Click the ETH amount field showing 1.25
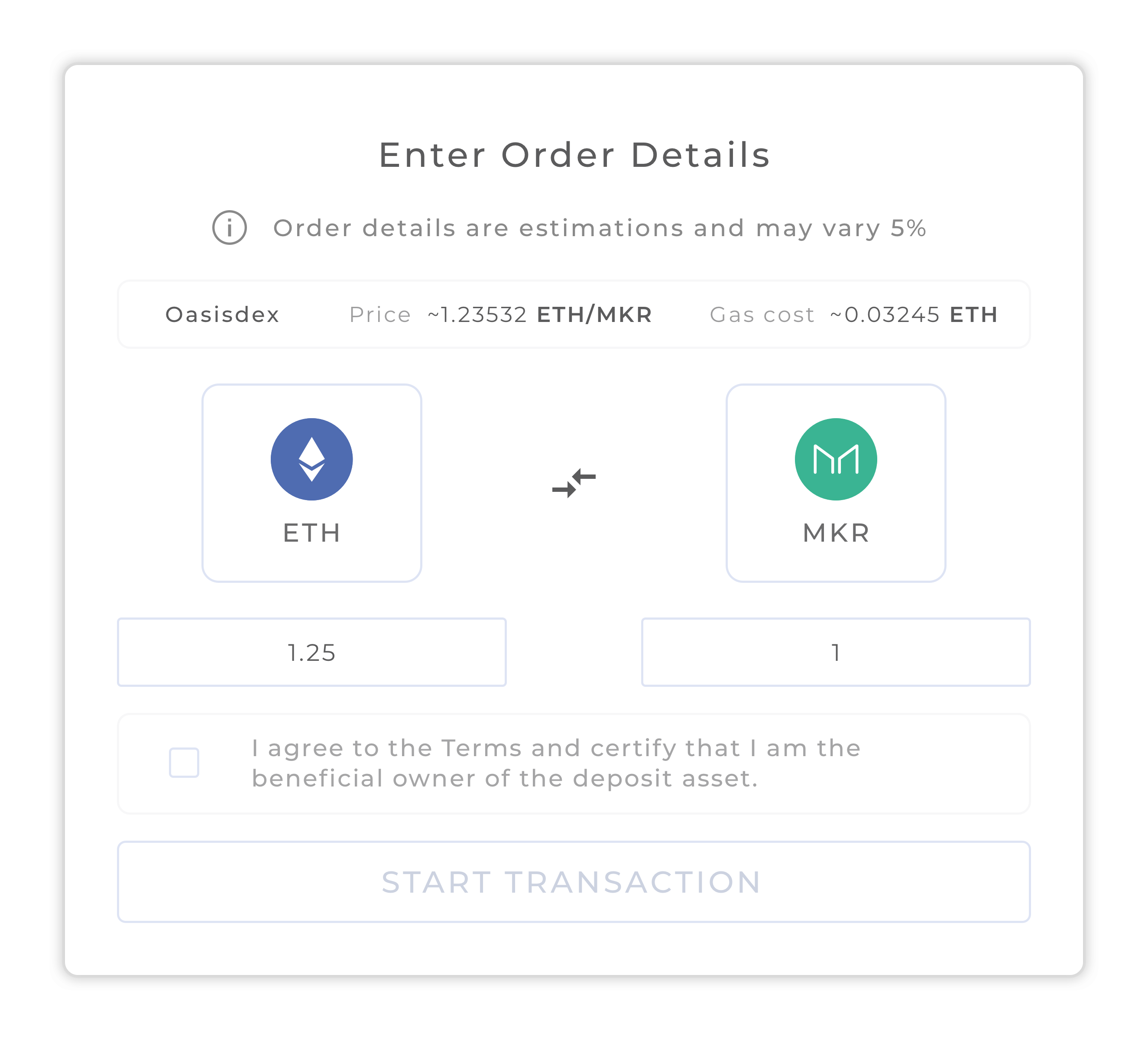 [312, 653]
